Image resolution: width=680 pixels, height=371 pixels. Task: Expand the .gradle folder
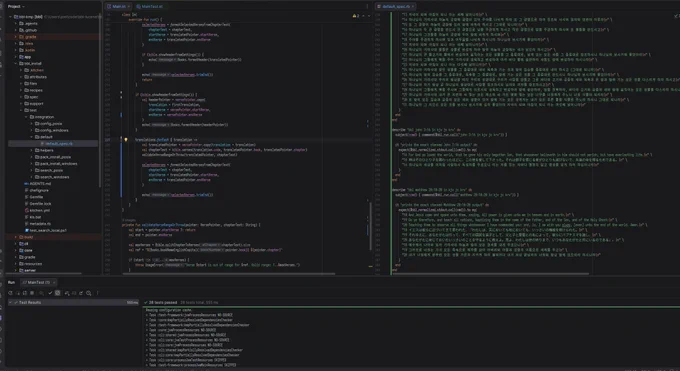[x=16, y=37]
